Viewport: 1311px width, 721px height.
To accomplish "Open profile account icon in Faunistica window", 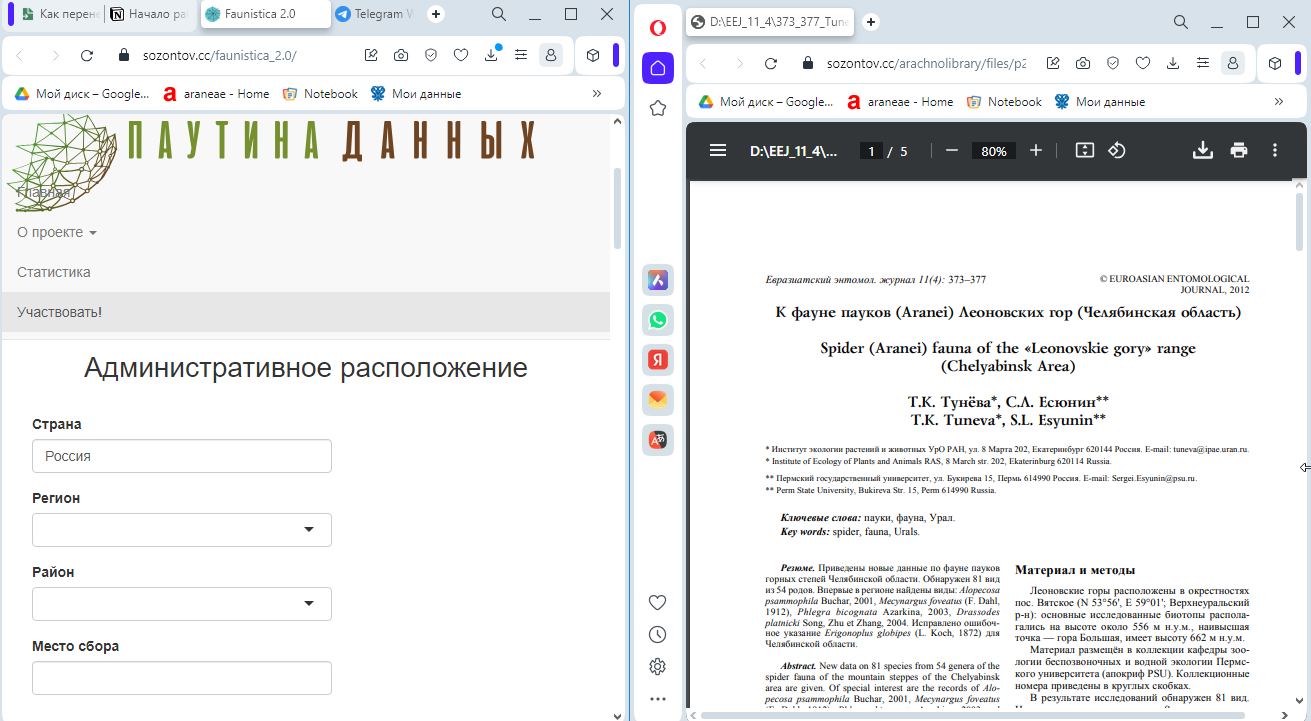I will (x=550, y=56).
